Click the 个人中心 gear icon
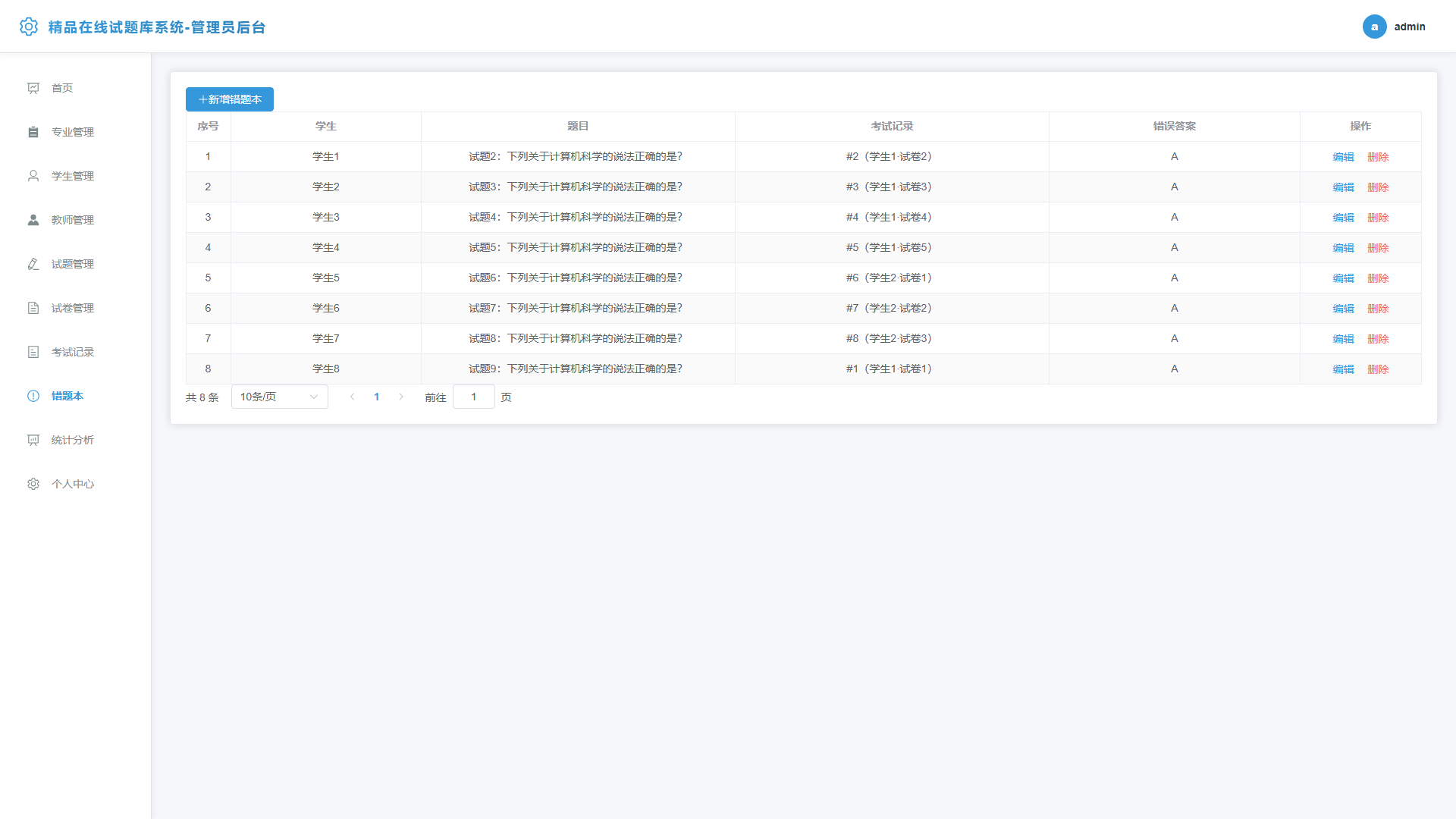 coord(33,484)
